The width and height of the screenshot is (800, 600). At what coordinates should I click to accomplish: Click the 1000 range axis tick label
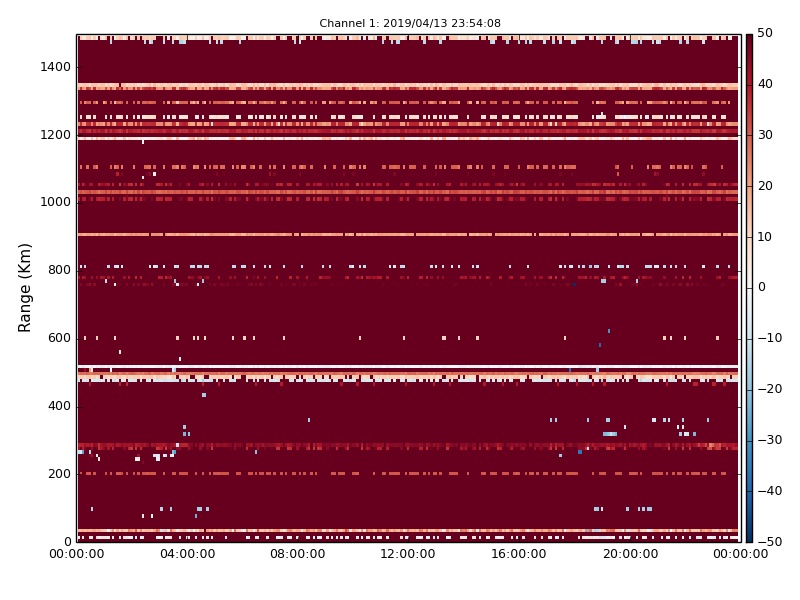point(56,202)
